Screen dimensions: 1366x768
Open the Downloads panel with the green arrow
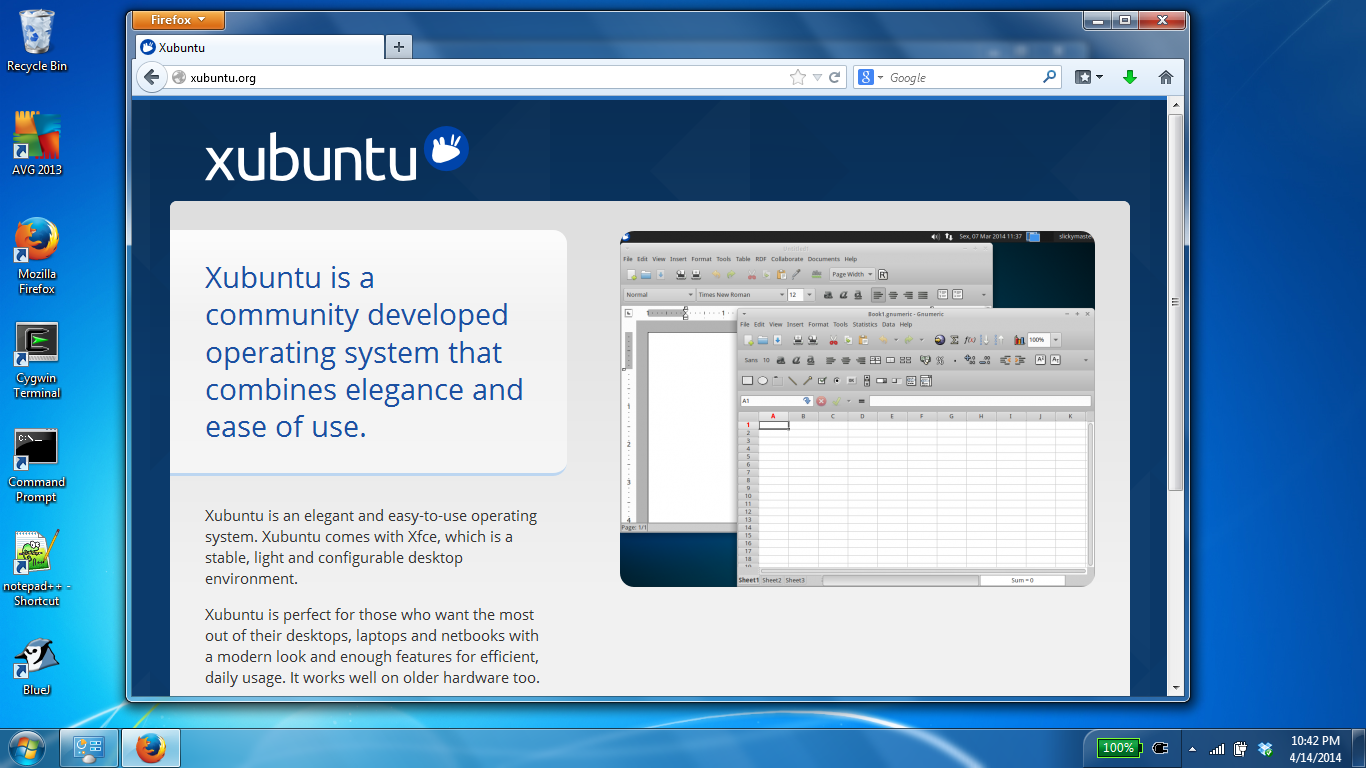point(1130,77)
